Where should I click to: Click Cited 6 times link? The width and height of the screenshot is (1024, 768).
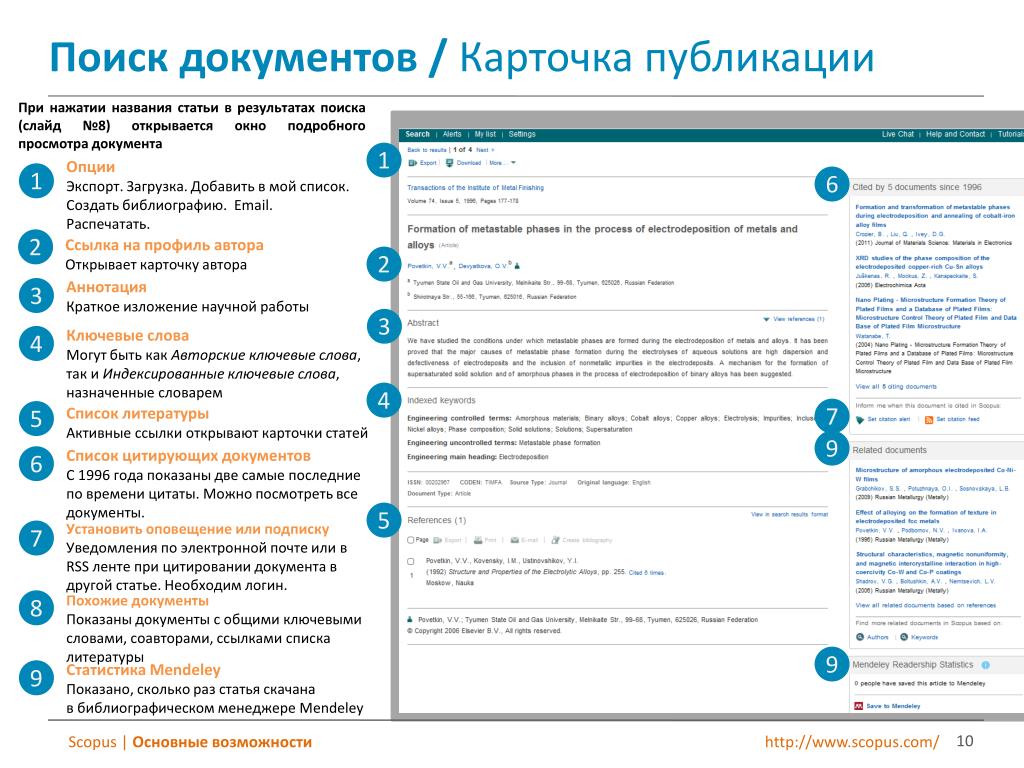[647, 573]
